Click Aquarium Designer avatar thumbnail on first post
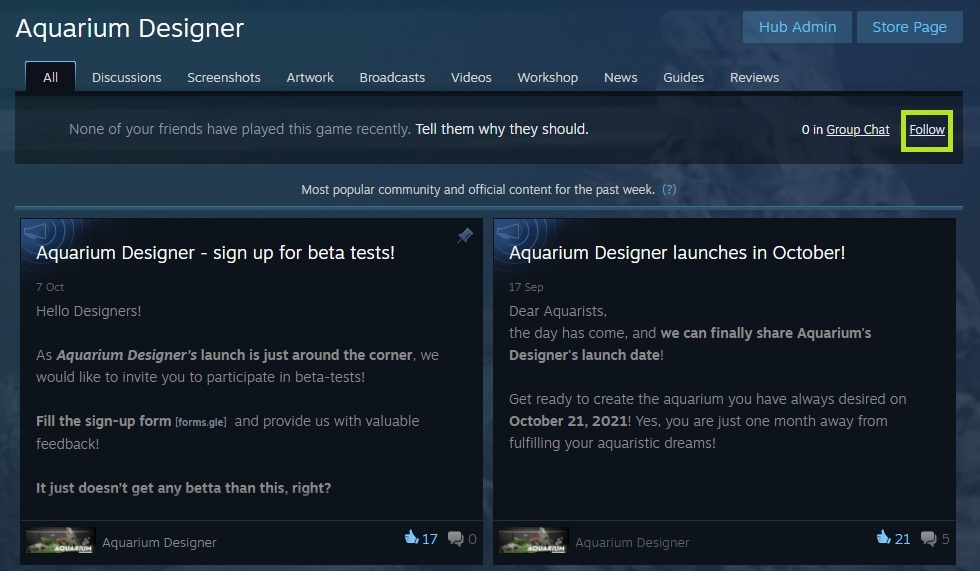 coord(60,540)
